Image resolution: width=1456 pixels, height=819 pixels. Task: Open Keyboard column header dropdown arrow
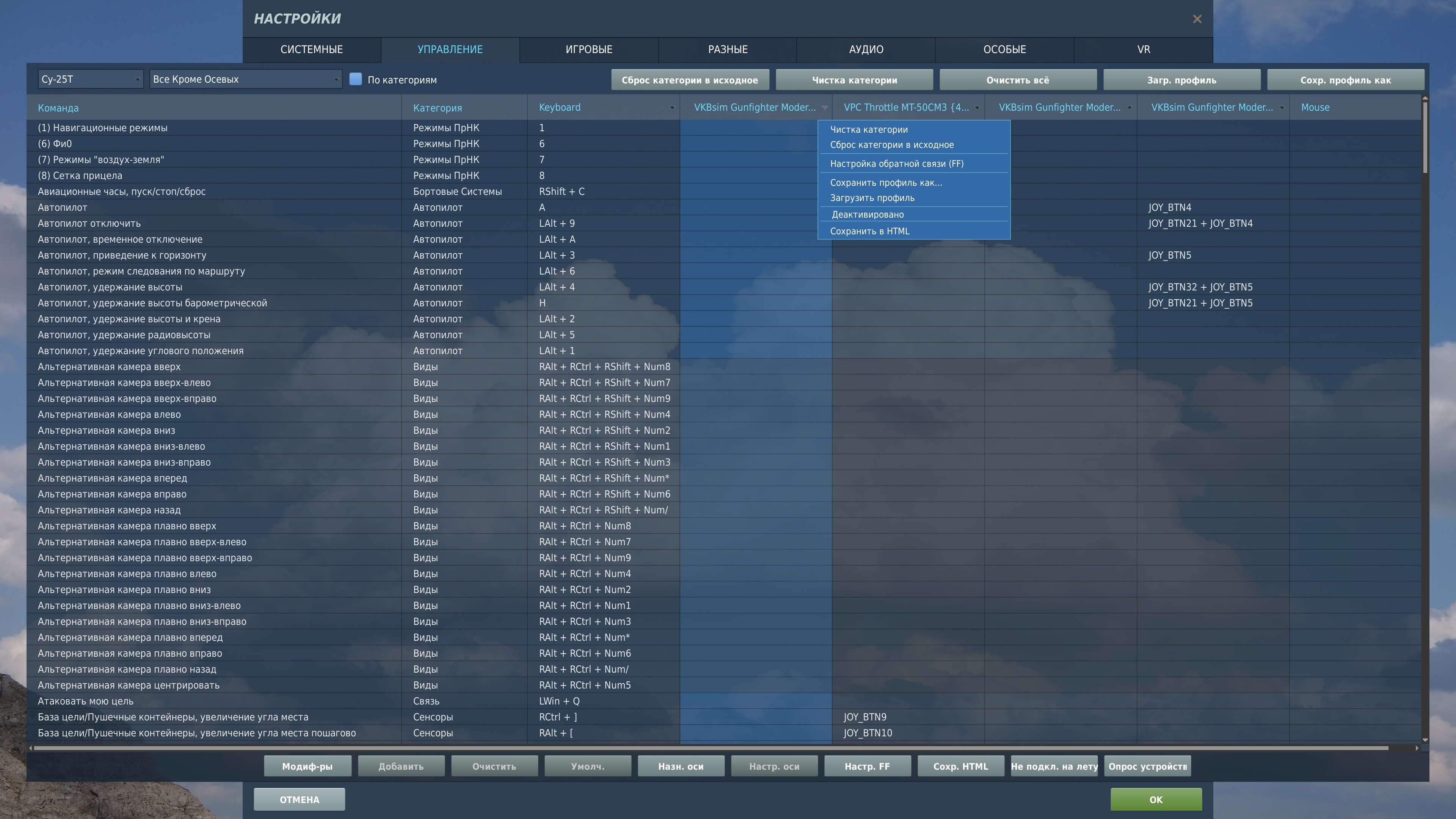(672, 108)
